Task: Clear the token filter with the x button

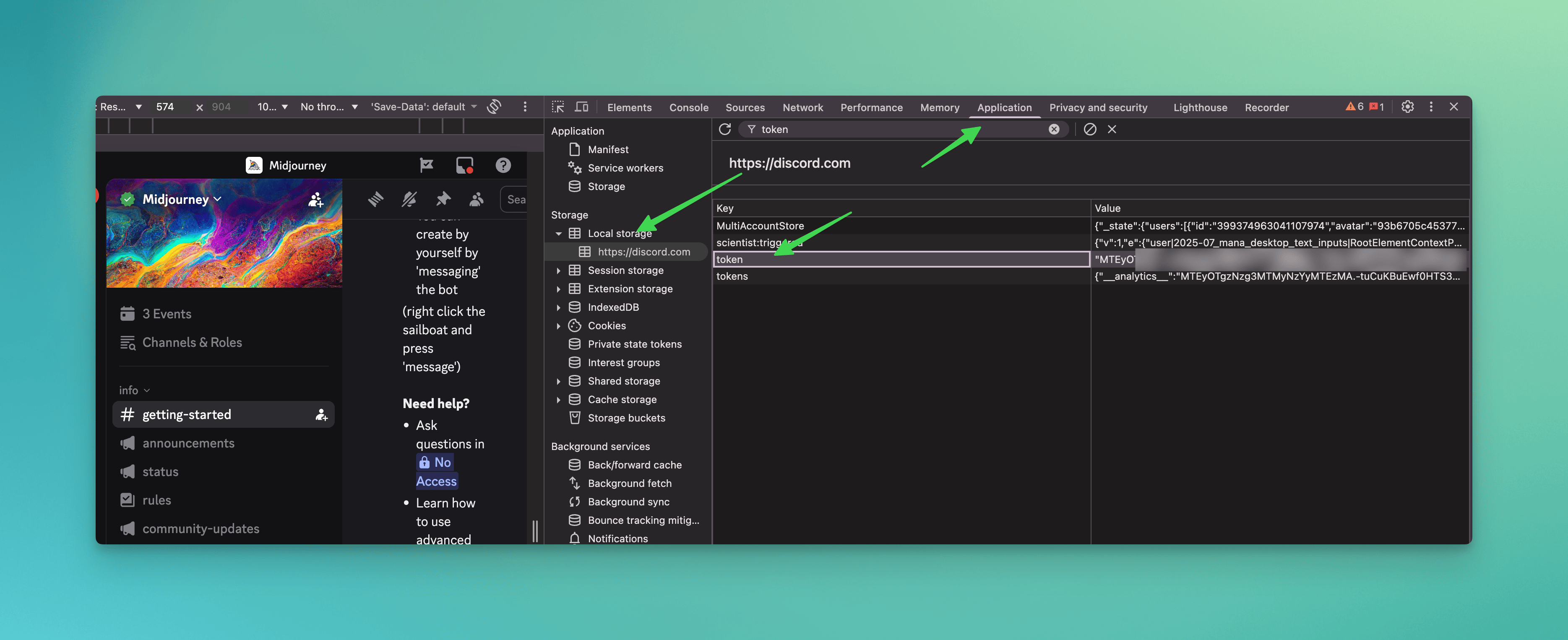Action: [x=1054, y=129]
